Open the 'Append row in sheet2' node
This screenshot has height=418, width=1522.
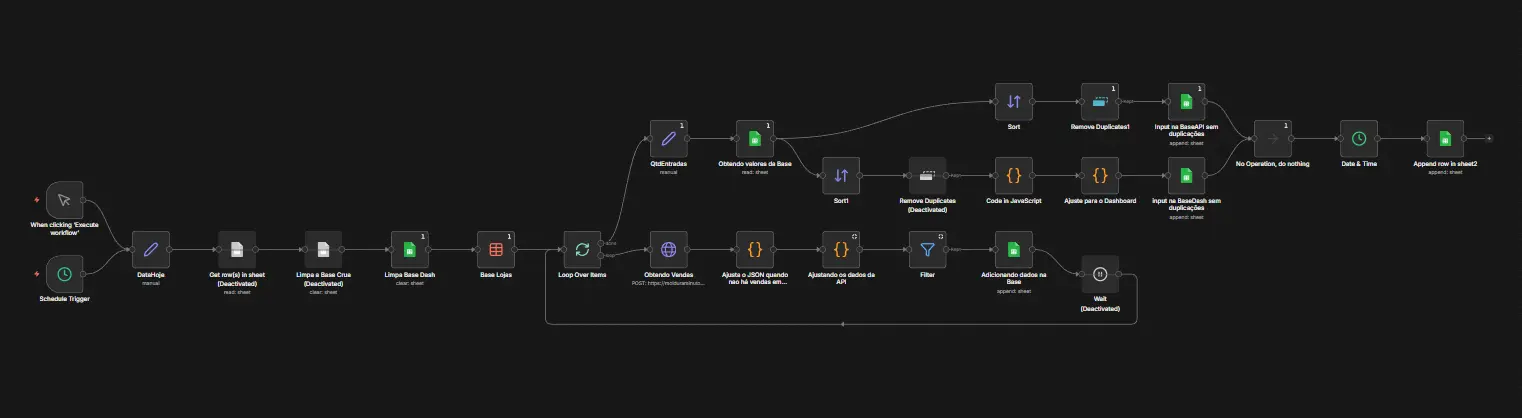point(1445,139)
